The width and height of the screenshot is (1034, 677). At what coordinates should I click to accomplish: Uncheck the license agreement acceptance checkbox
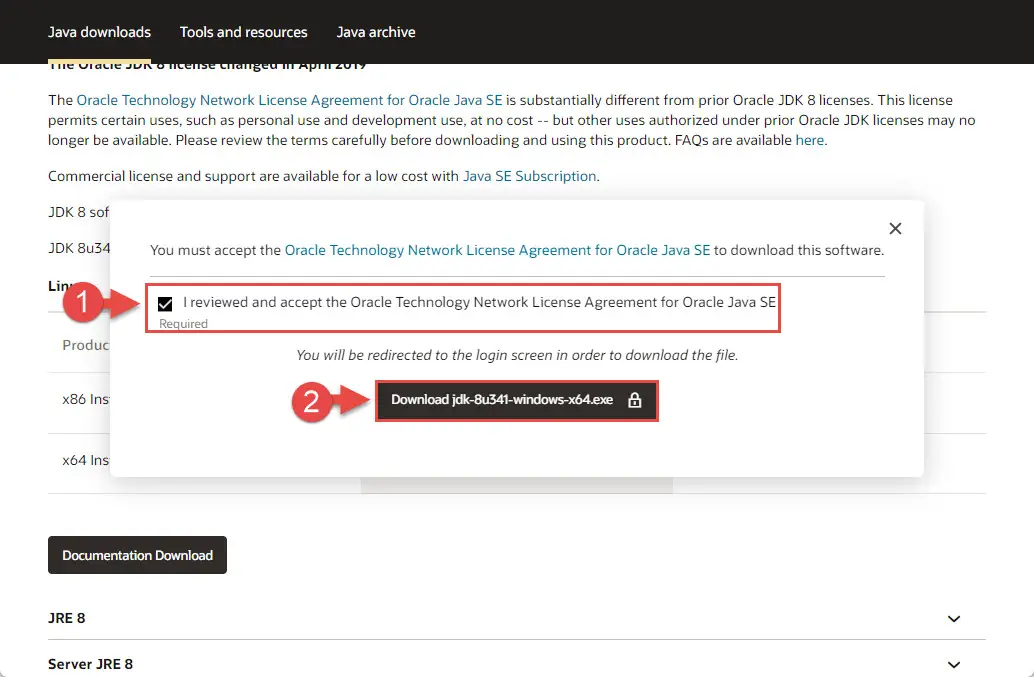[x=165, y=303]
